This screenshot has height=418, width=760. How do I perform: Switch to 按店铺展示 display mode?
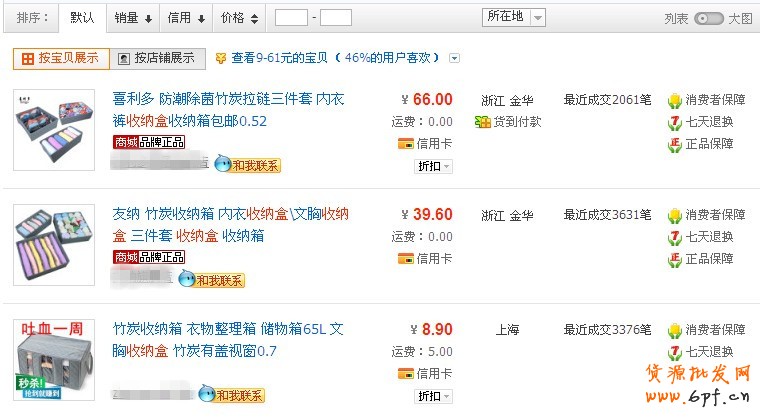[x=157, y=58]
